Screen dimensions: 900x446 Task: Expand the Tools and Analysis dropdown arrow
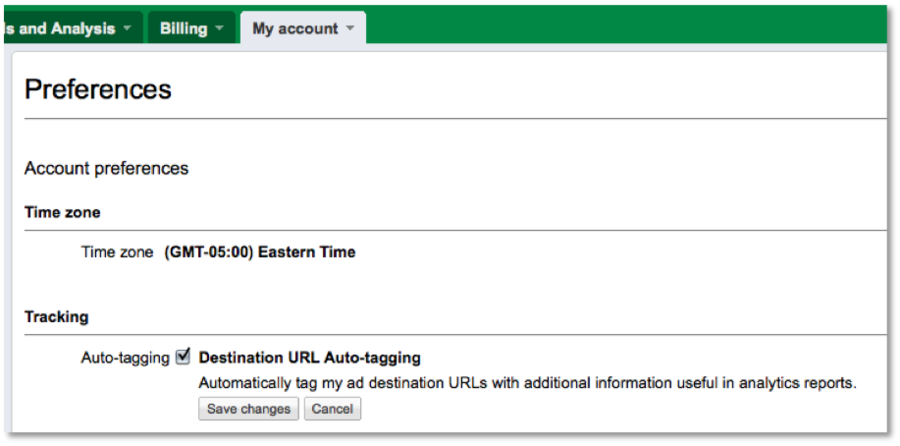(x=127, y=29)
